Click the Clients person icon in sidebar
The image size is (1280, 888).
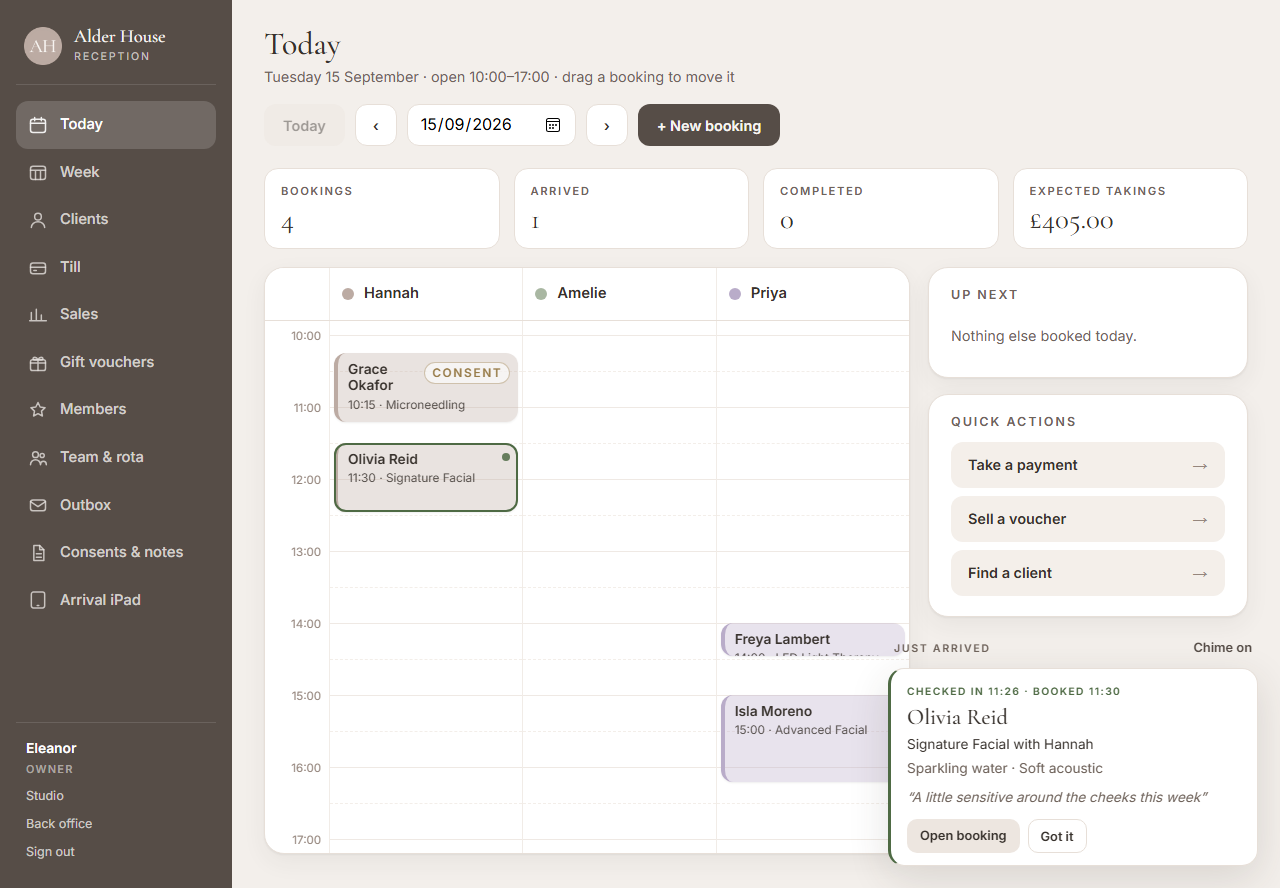click(x=38, y=220)
